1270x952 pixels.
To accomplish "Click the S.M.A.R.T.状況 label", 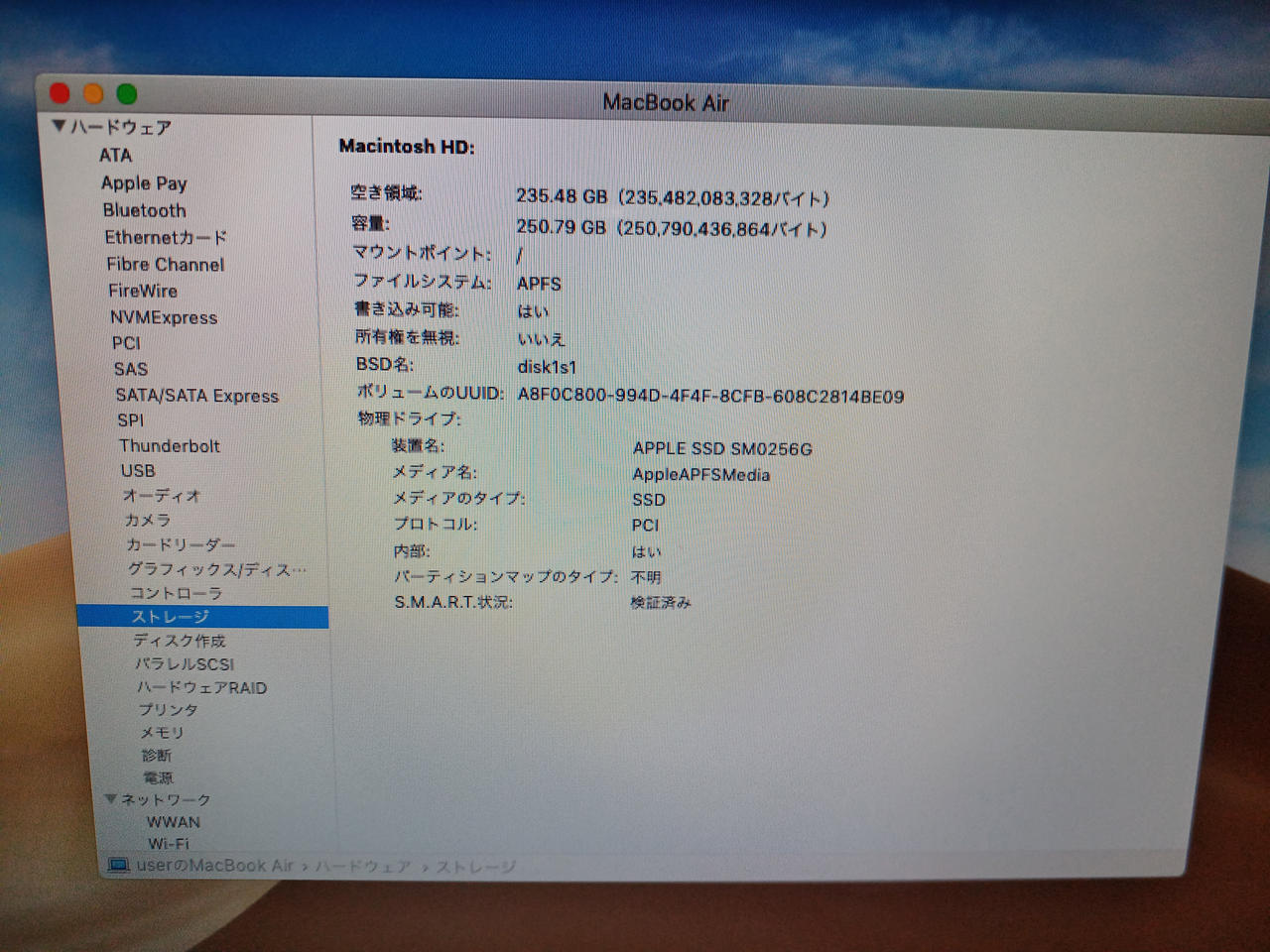I will tap(453, 602).
